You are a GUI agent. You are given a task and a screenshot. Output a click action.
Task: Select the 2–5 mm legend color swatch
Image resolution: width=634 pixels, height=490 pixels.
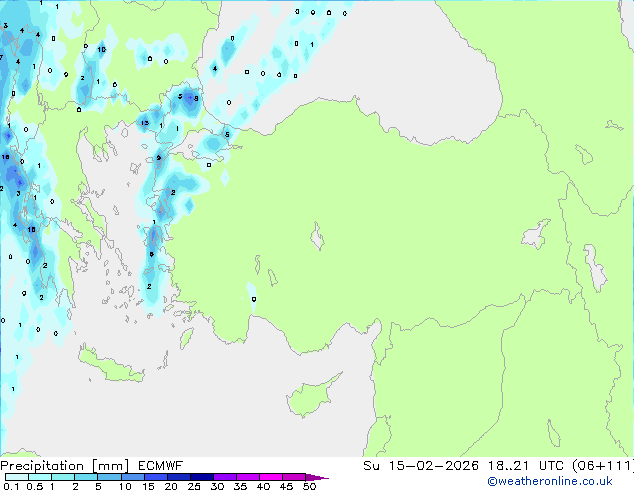click(x=86, y=477)
